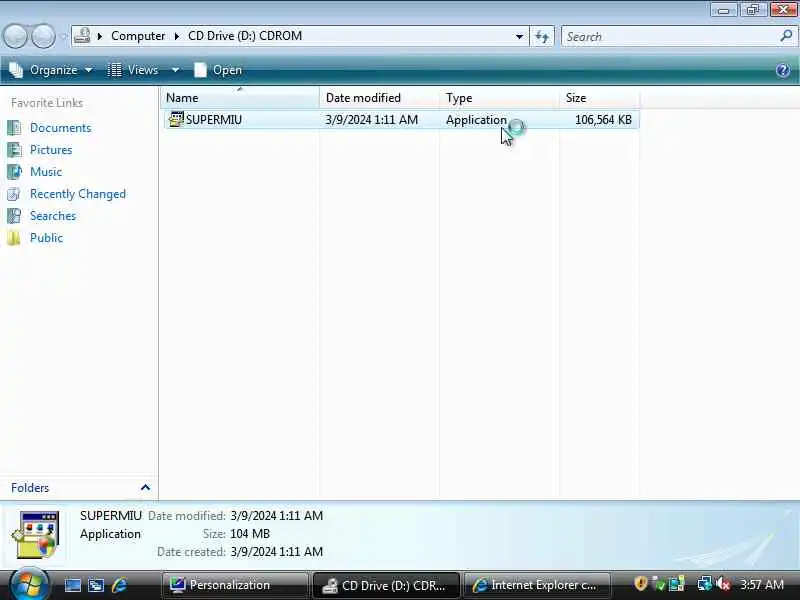Image resolution: width=800 pixels, height=600 pixels.
Task: Click the 106,564 KB size cell
Action: (x=603, y=119)
